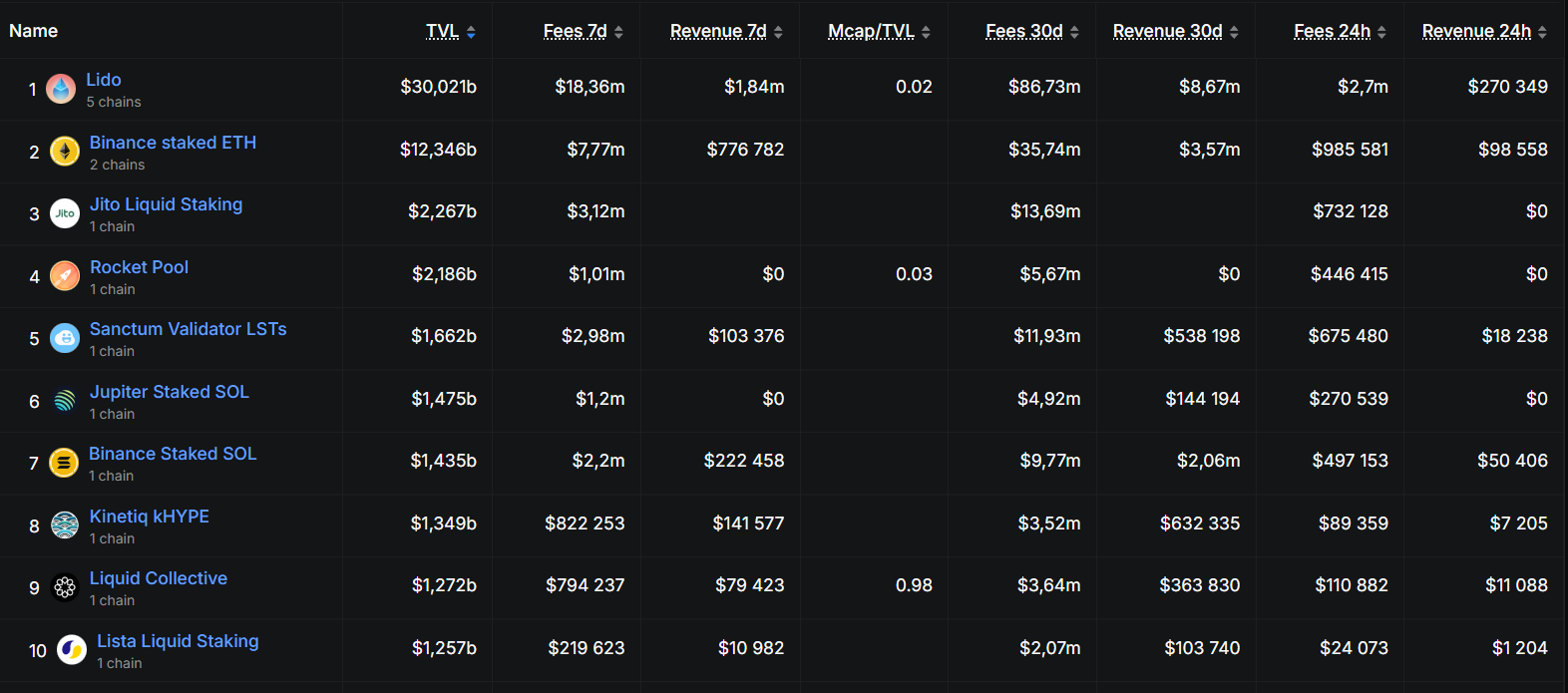Open the Rocket Pool protocol link
This screenshot has width=1568, height=693.
(139, 267)
